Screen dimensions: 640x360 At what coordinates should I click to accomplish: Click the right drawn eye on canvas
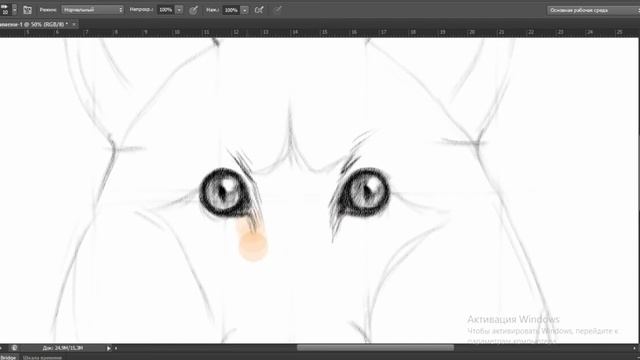pos(364,192)
